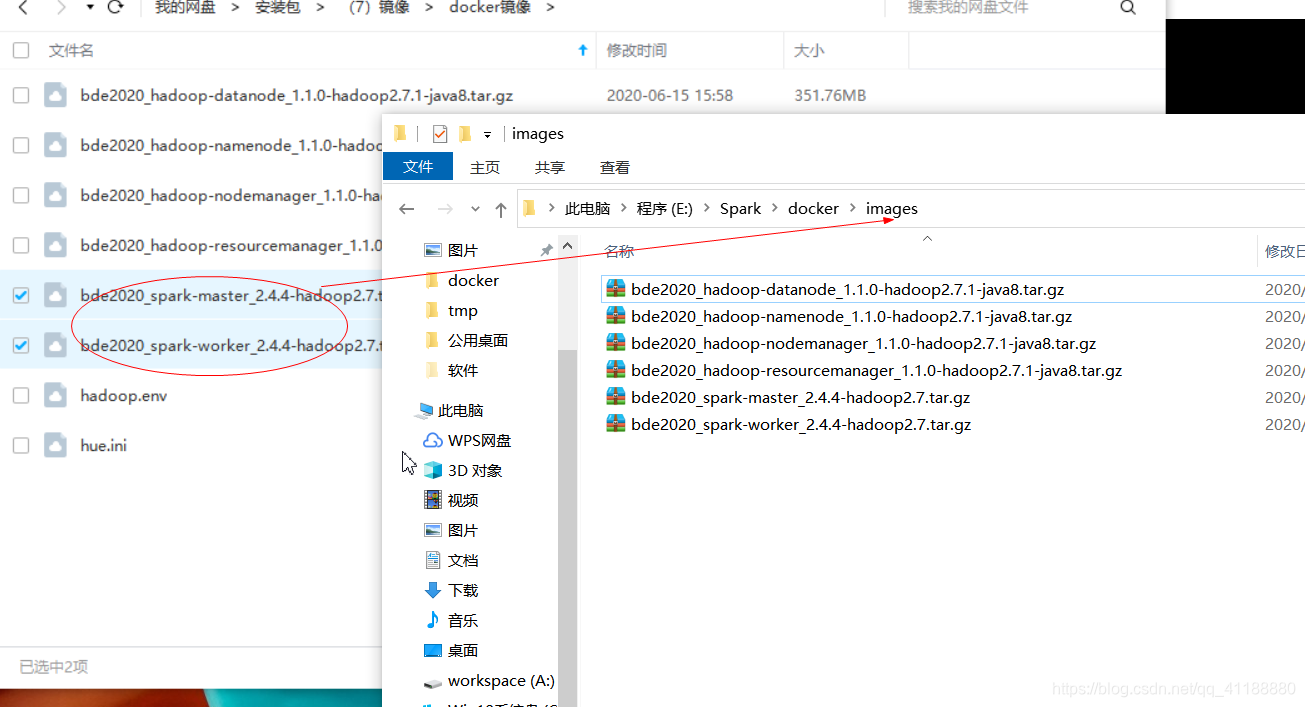Select hue.ini file name in cloud drive
The height and width of the screenshot is (707, 1305).
(104, 445)
